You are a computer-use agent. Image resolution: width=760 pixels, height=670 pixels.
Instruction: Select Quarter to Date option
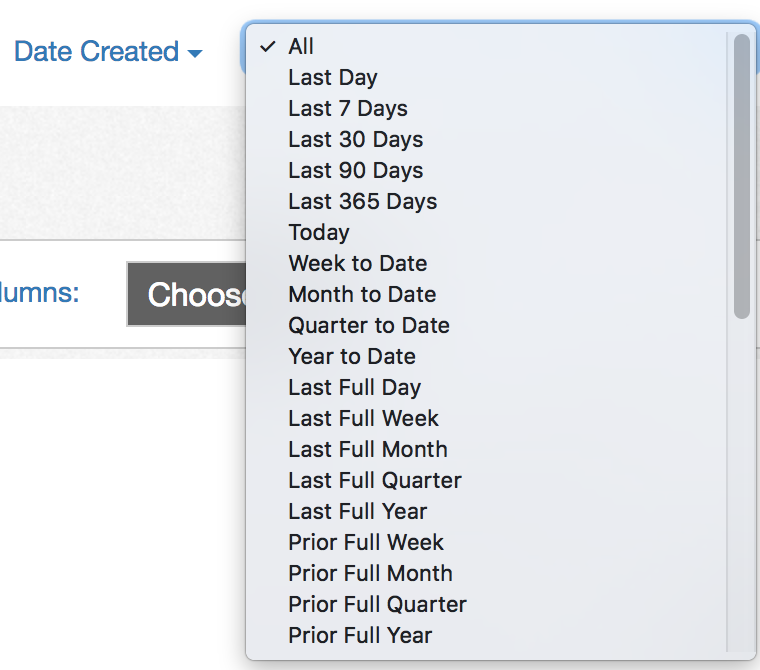tap(369, 325)
